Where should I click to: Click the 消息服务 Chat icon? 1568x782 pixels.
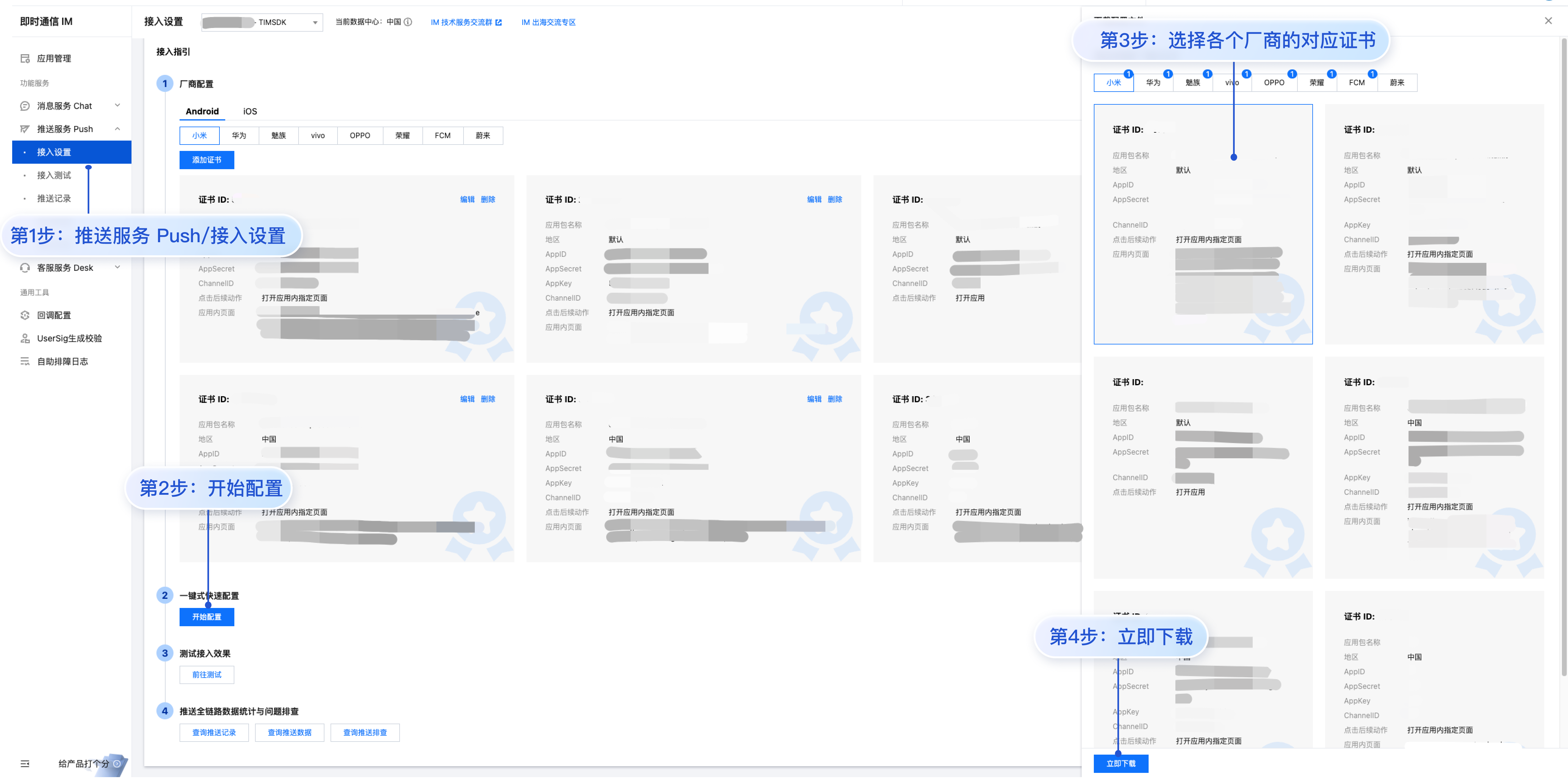click(x=25, y=106)
